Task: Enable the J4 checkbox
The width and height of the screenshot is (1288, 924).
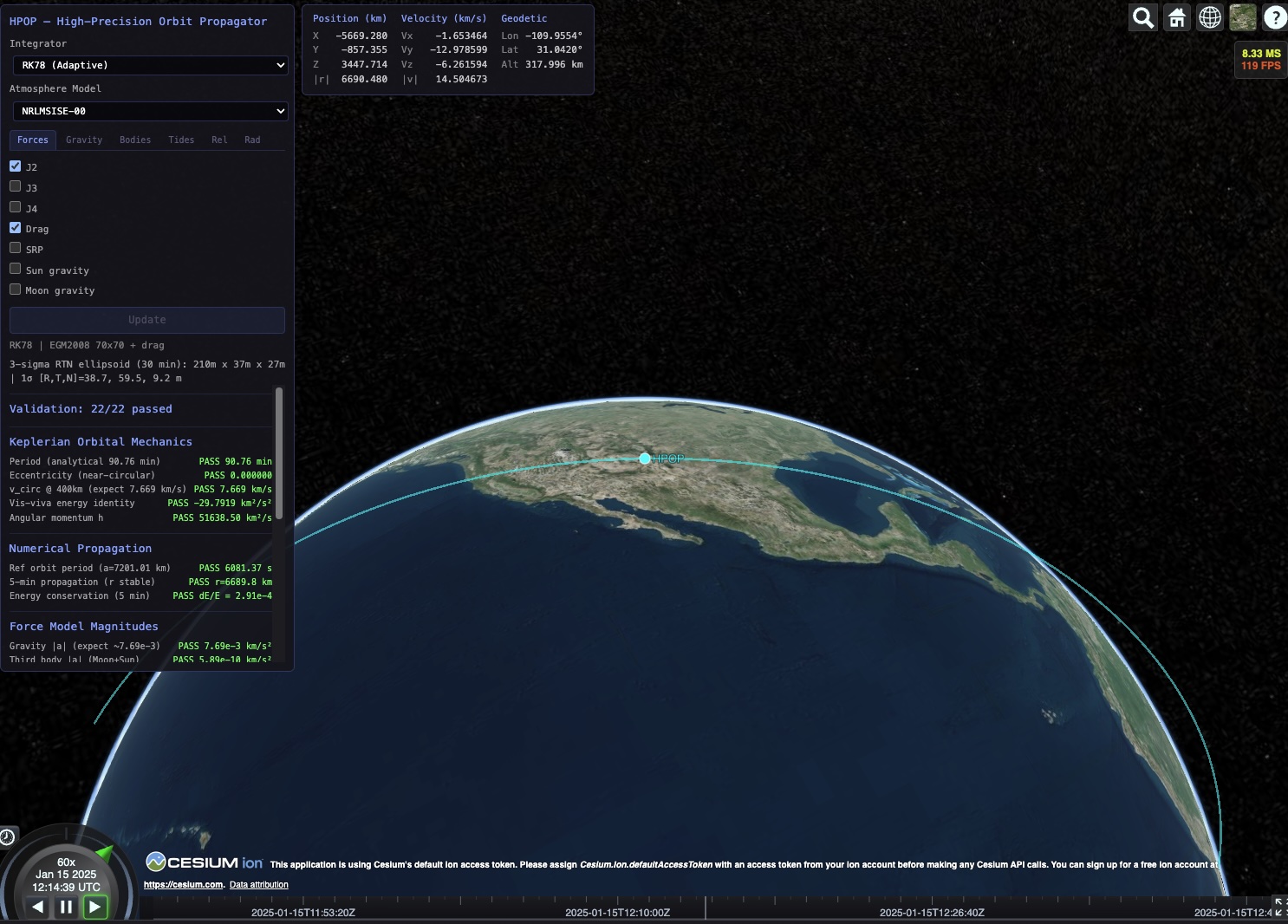Action: pyautogui.click(x=15, y=207)
